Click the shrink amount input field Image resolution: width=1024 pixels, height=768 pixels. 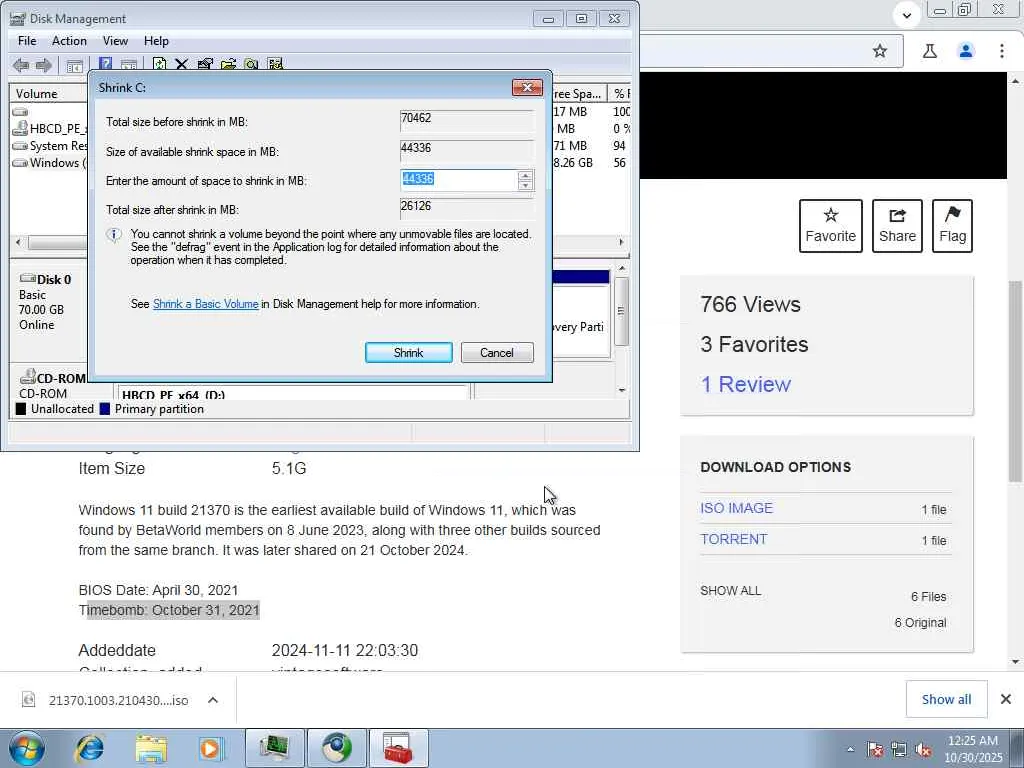pyautogui.click(x=459, y=180)
